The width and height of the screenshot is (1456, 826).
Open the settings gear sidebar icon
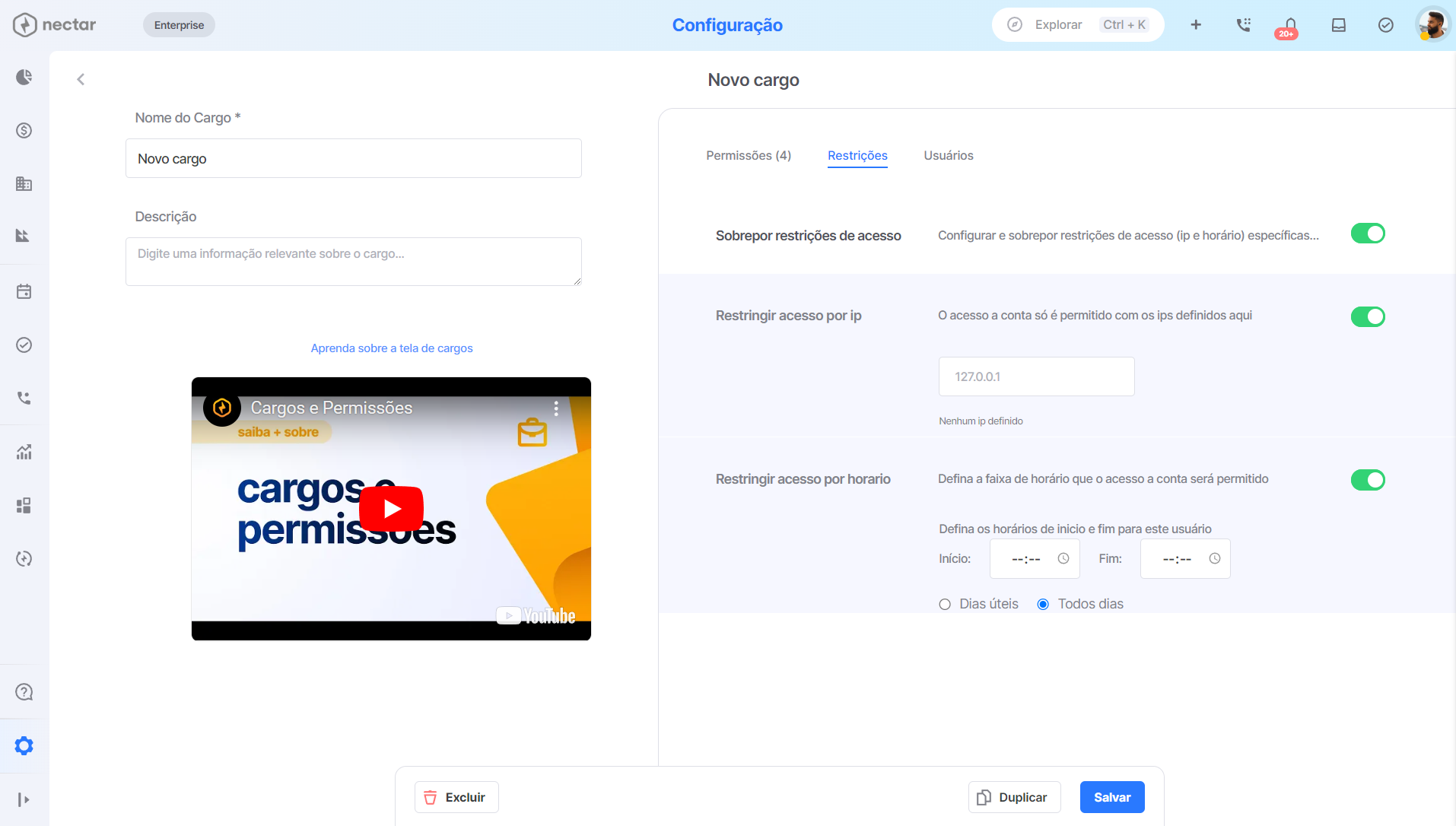[x=24, y=745]
